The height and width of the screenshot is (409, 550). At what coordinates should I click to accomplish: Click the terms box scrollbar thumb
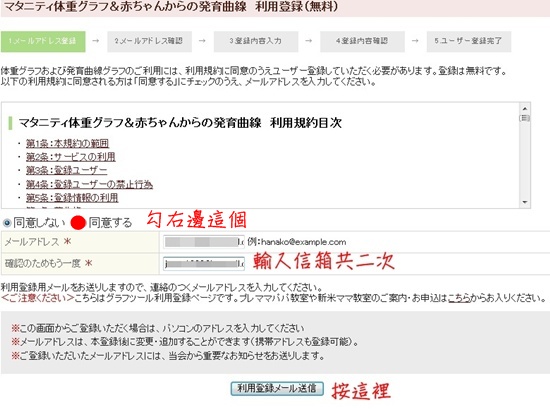tap(525, 118)
